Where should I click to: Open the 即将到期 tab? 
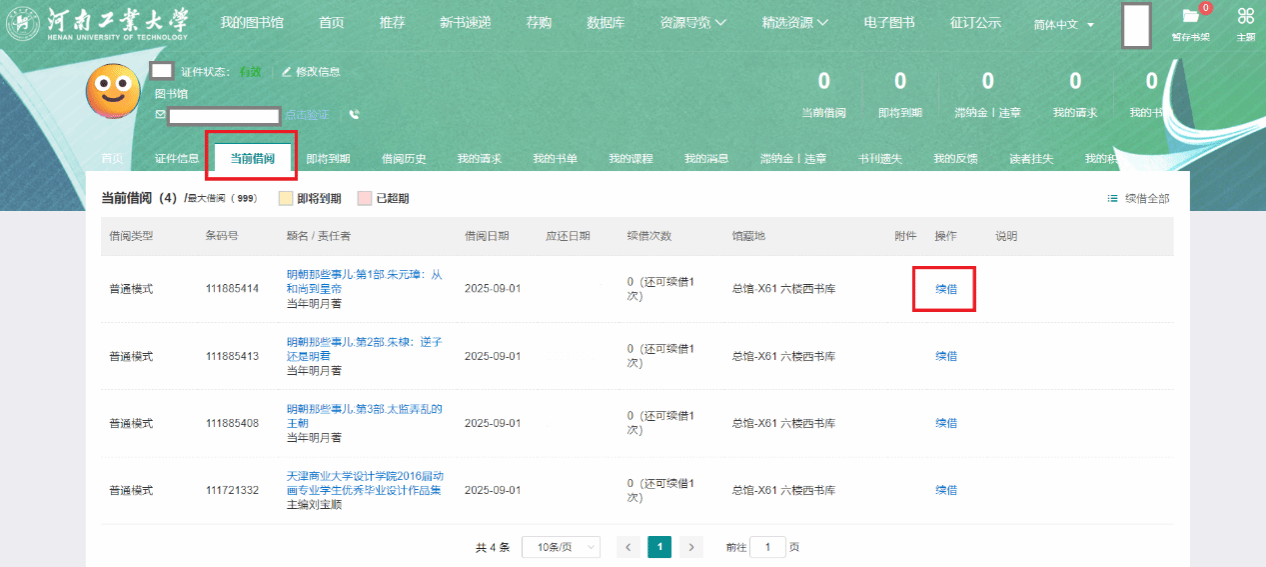tap(328, 158)
